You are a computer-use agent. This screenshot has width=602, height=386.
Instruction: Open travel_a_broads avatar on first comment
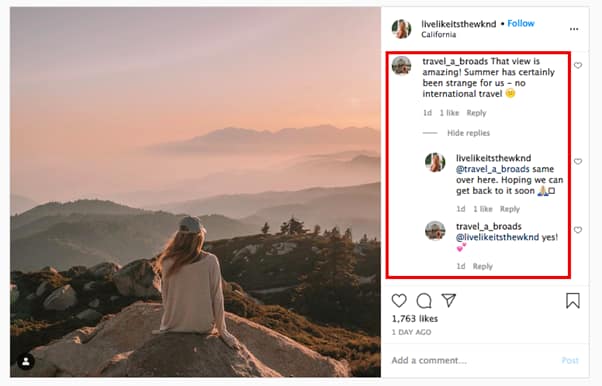(401, 66)
